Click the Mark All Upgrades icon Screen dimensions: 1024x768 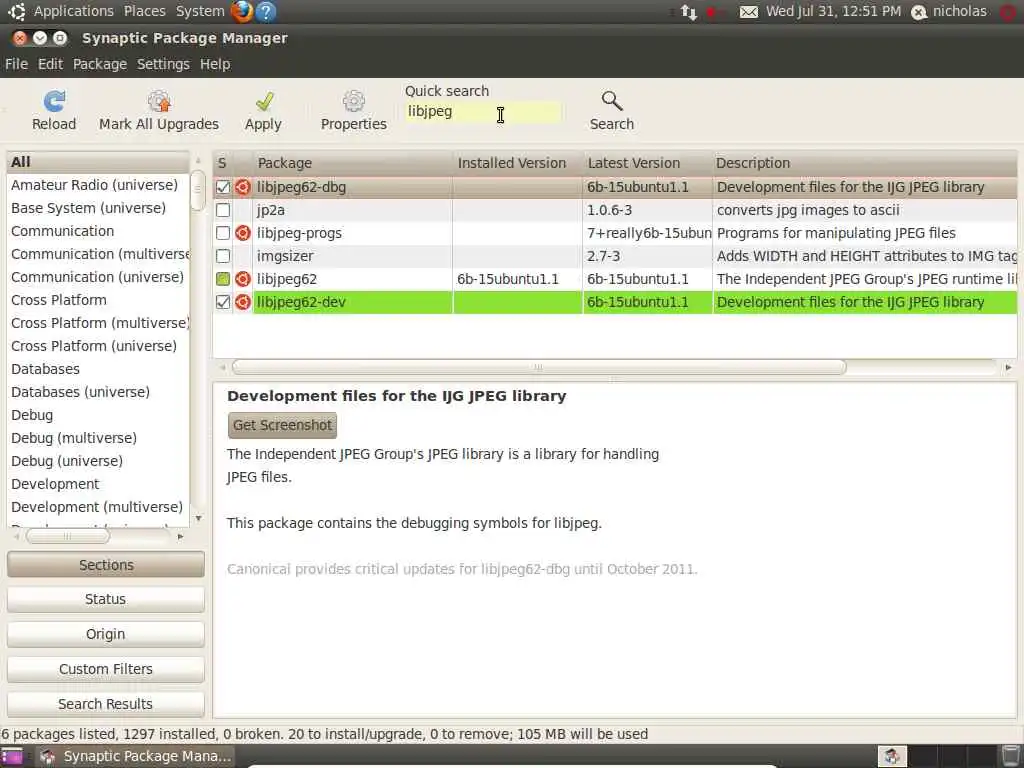pos(159,101)
